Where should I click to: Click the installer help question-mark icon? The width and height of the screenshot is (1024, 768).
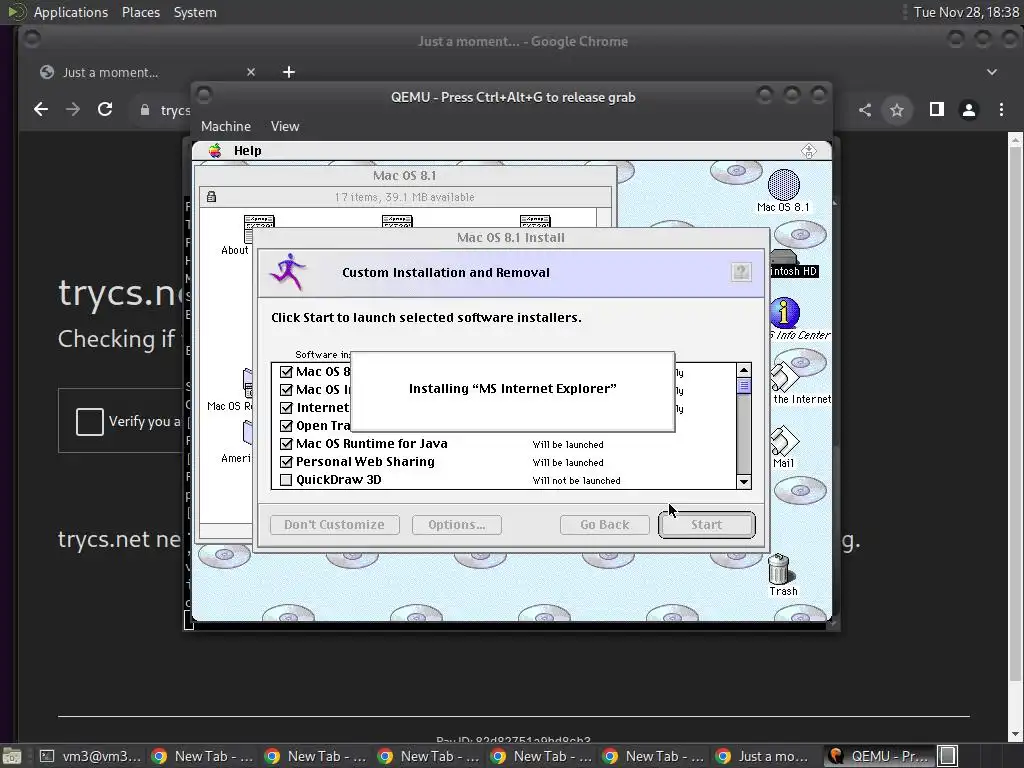point(741,272)
